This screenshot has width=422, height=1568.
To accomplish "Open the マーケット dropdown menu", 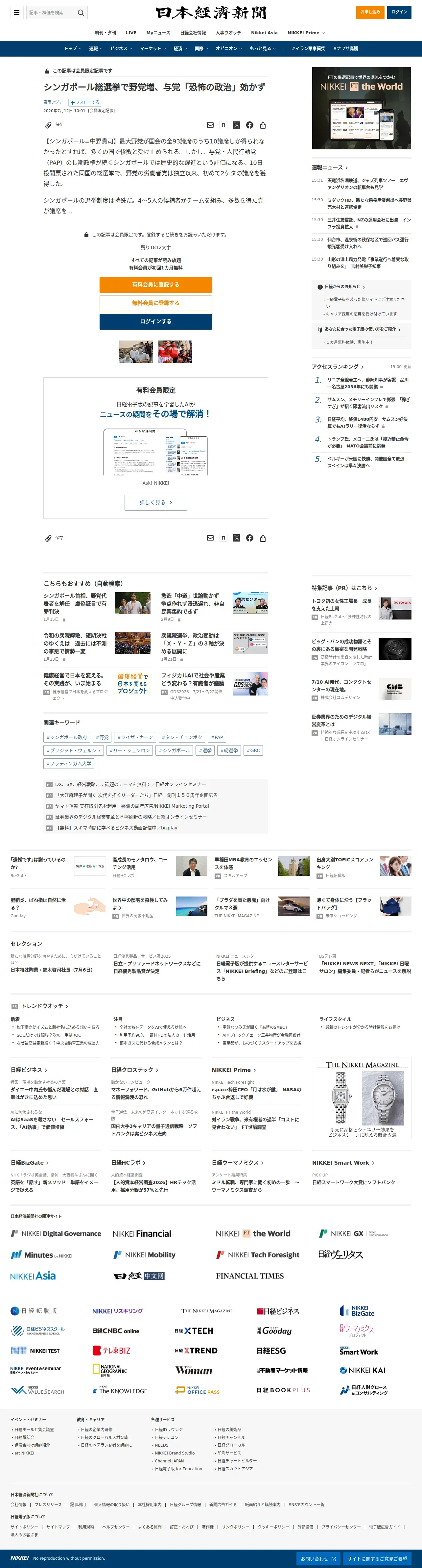I will coord(152,49).
